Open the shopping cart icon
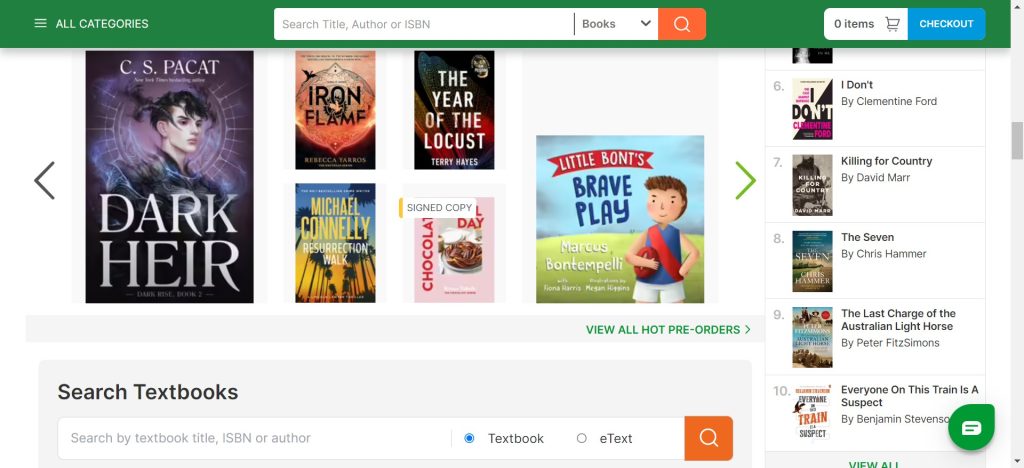 pos(892,24)
